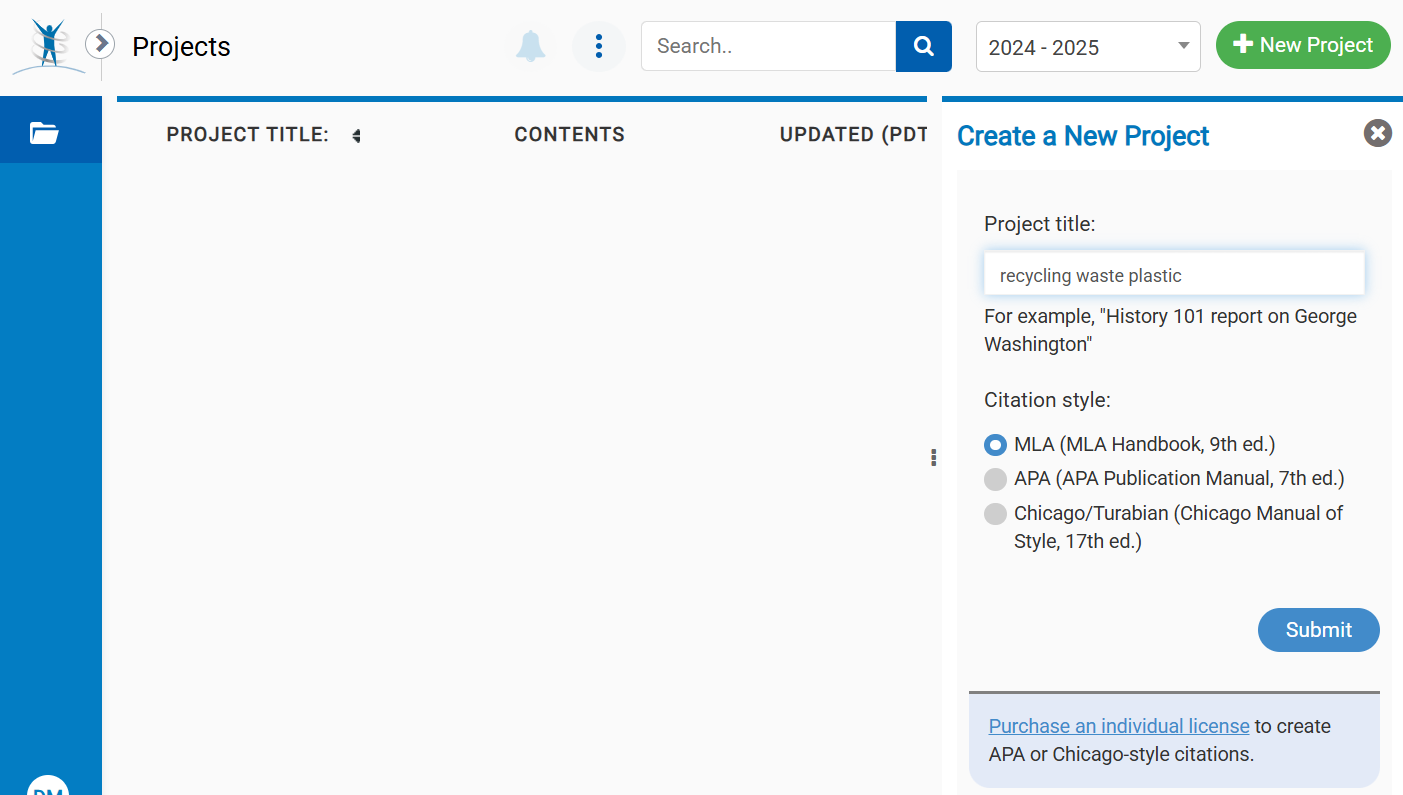Screen dimensions: 1403x795
Task: Click the Contents column header
Action: (569, 135)
